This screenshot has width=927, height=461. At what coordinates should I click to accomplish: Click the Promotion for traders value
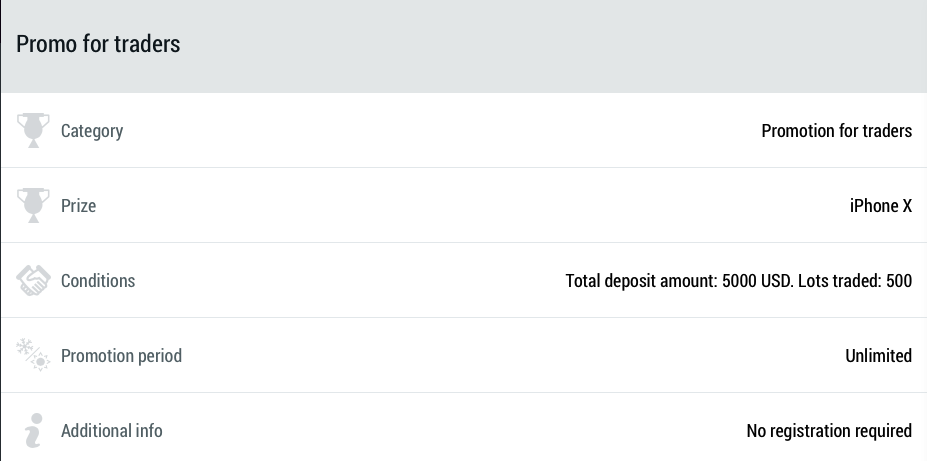click(x=836, y=131)
